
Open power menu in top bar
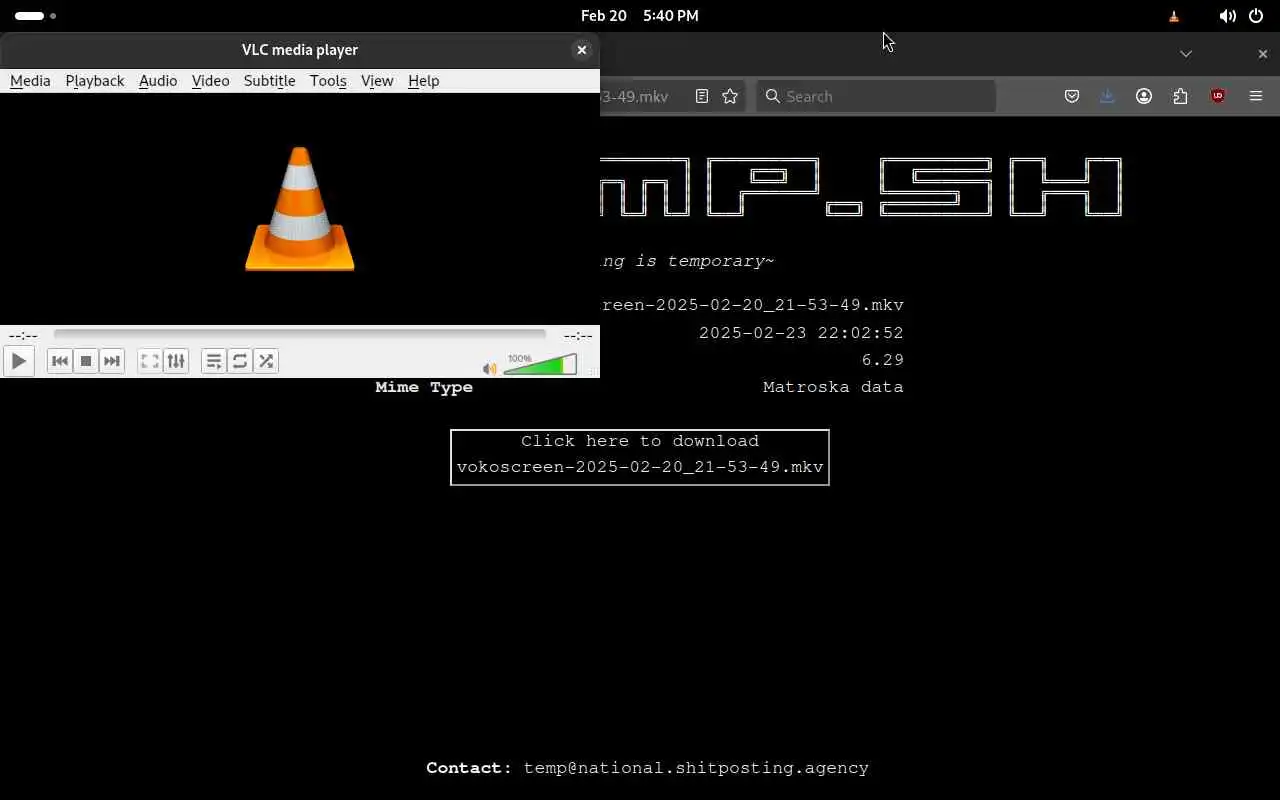pyautogui.click(x=1256, y=16)
